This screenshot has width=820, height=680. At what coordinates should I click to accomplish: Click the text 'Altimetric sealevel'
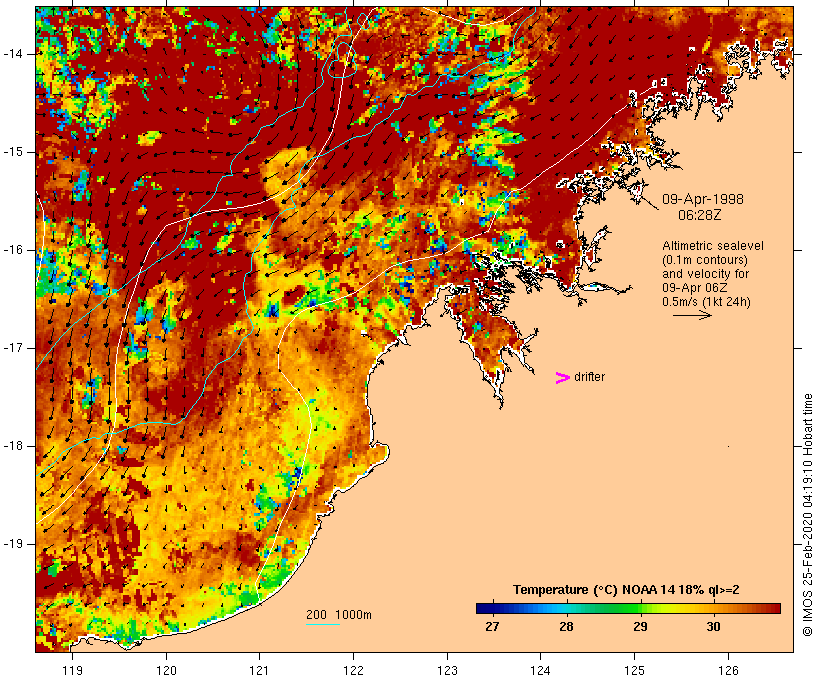click(713, 246)
